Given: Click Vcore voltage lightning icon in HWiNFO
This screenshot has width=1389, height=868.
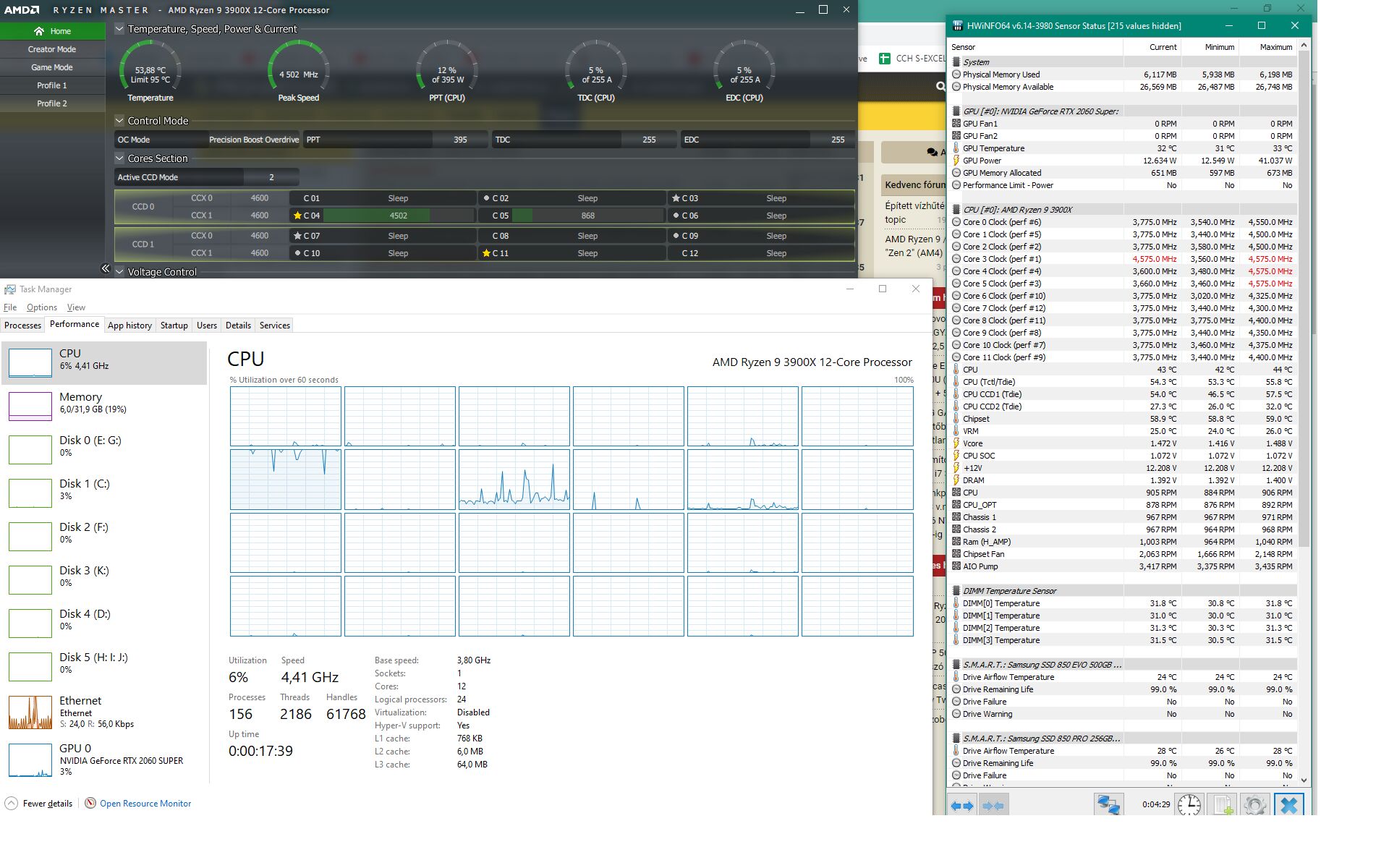Looking at the screenshot, I should click(956, 443).
